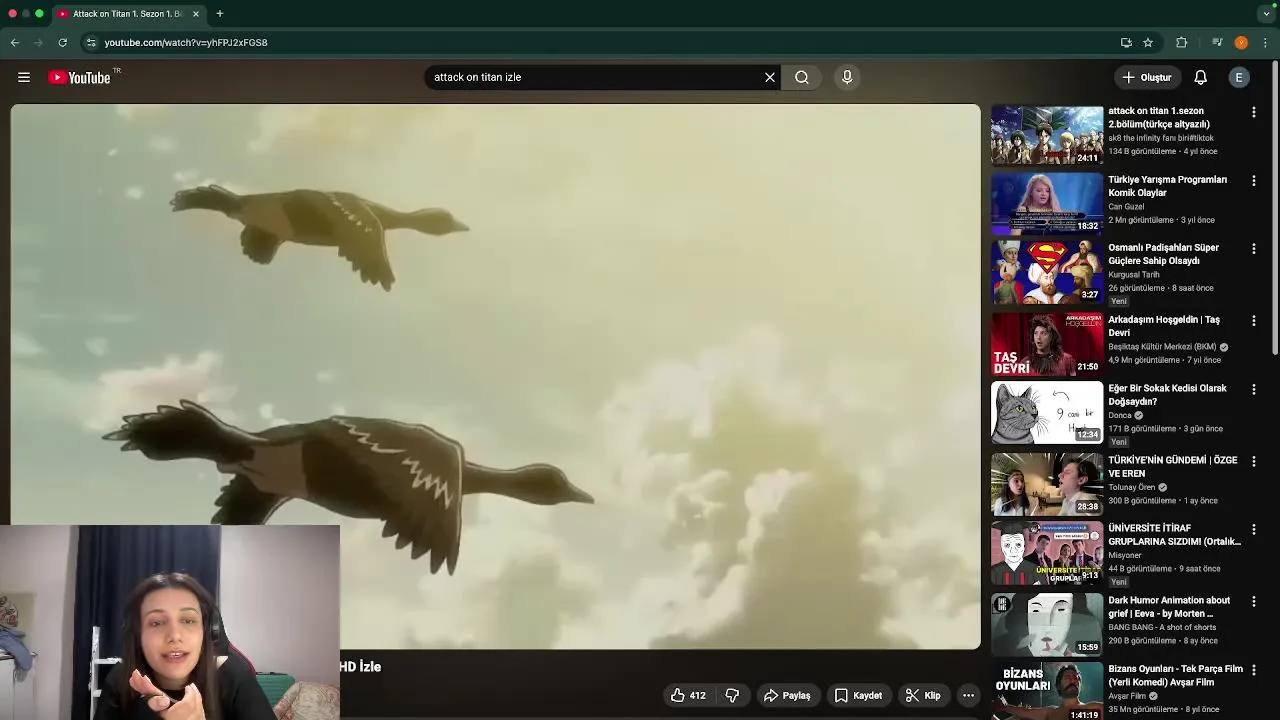Viewport: 1280px width, 720px height.
Task: Open options for Bizans Oyunları video
Action: coord(1254,670)
